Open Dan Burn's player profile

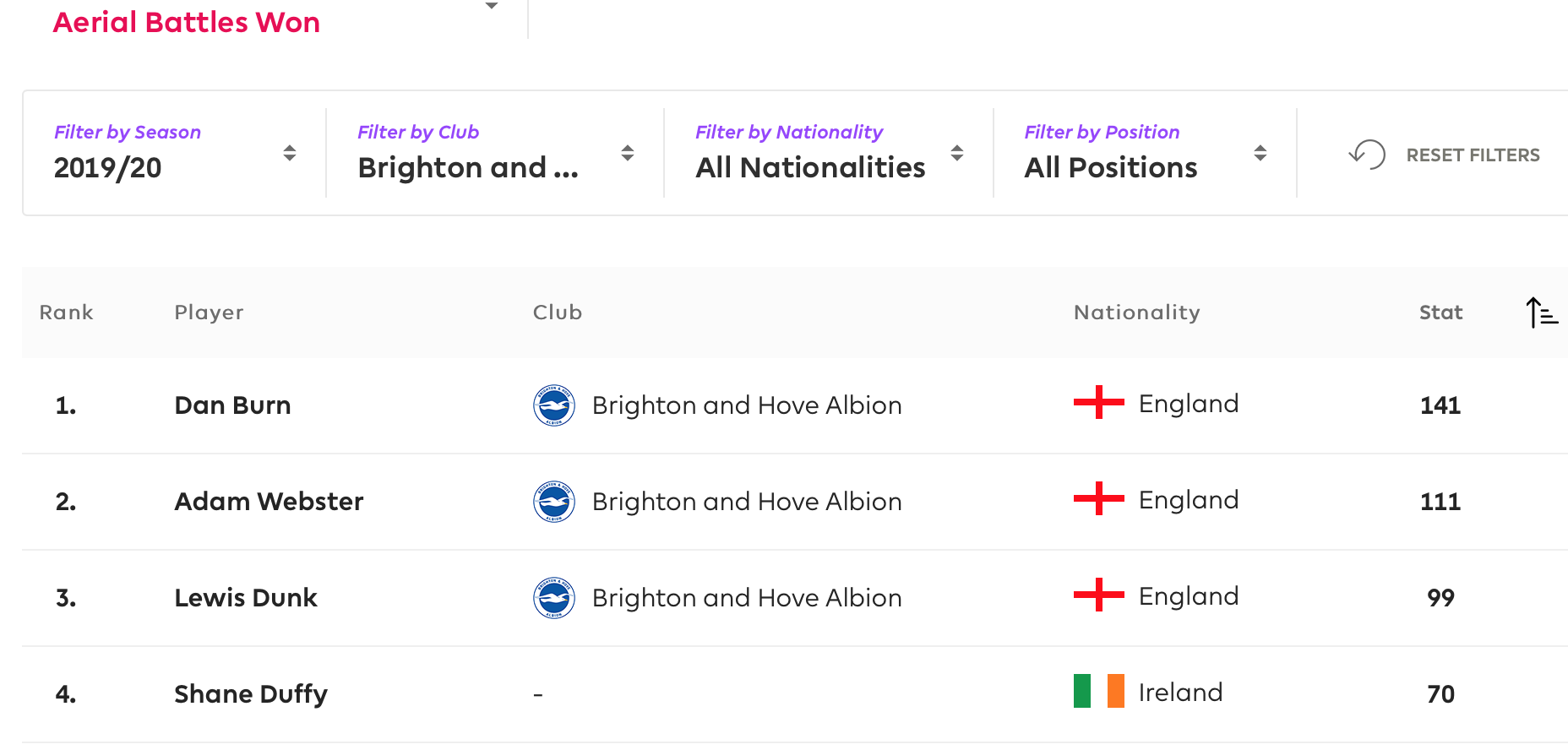(232, 405)
